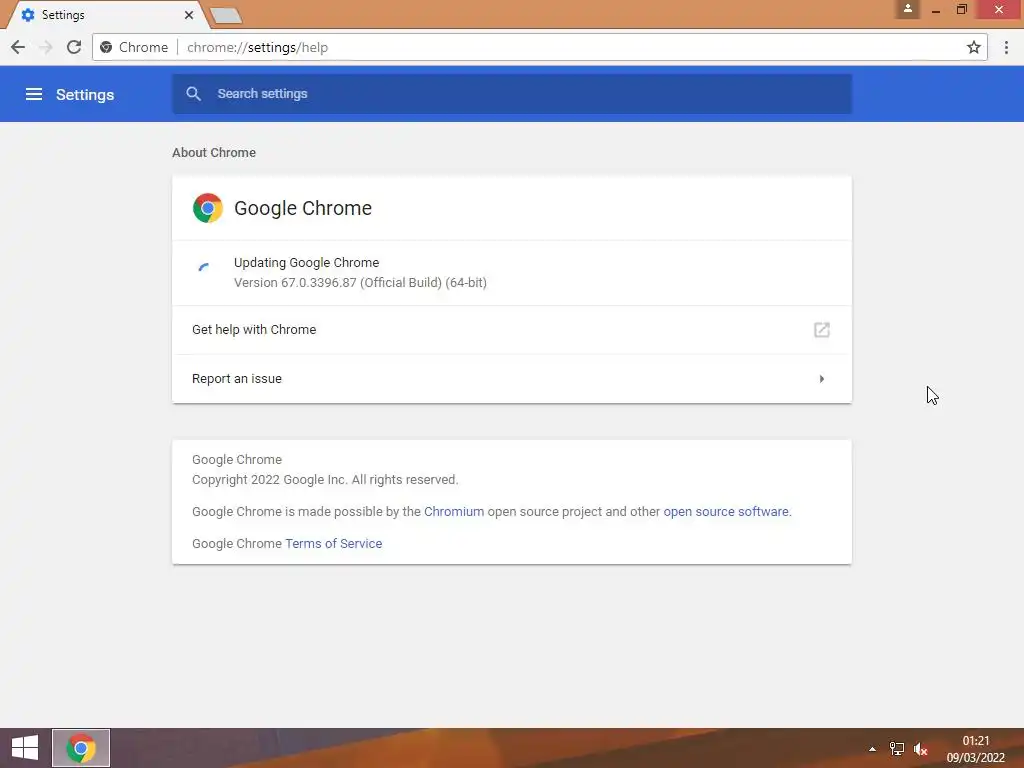Close the Settings tab
This screenshot has height=768, width=1024.
point(189,14)
